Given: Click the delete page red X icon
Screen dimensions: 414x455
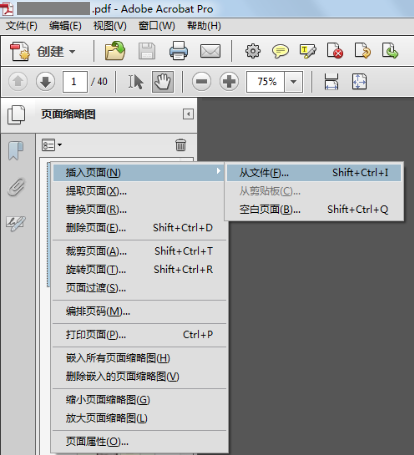Looking at the screenshot, I should pos(335,51).
